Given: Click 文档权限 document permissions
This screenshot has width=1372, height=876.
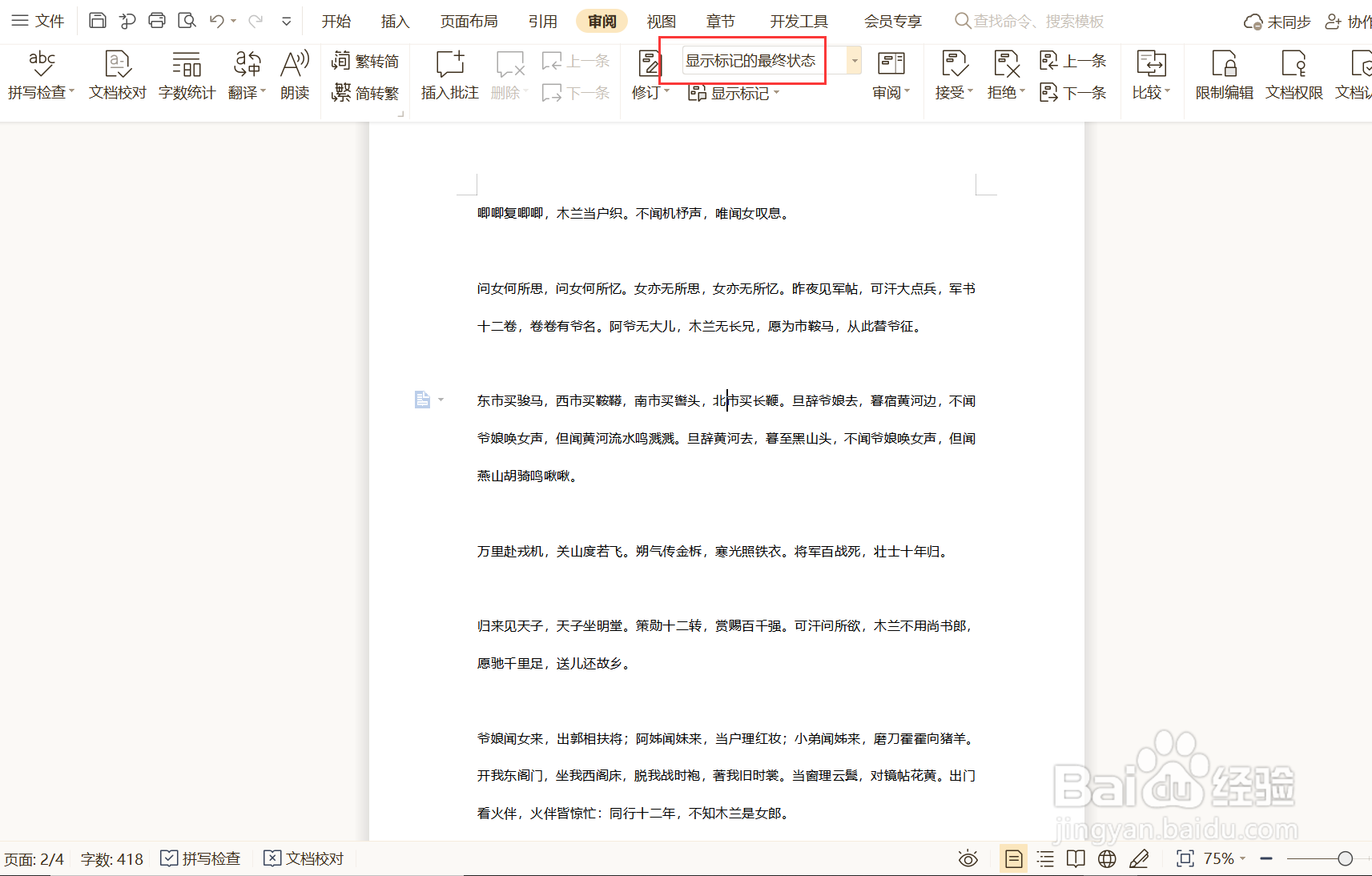Looking at the screenshot, I should (1294, 76).
